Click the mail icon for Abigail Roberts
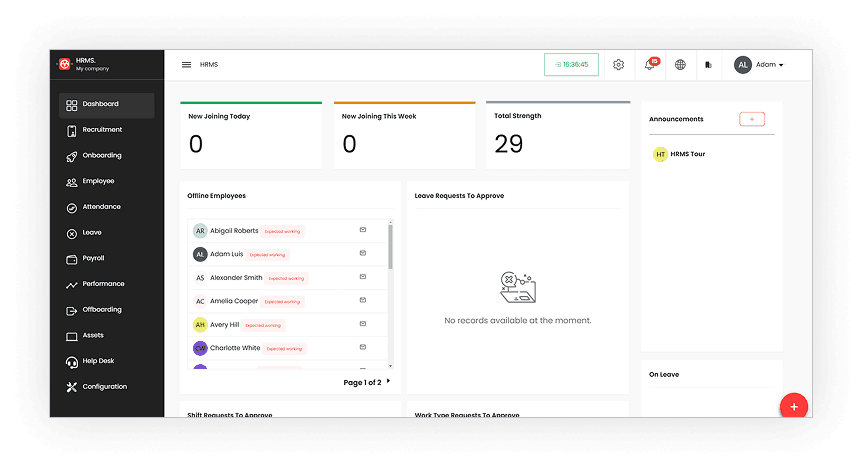864x469 pixels. click(363, 230)
